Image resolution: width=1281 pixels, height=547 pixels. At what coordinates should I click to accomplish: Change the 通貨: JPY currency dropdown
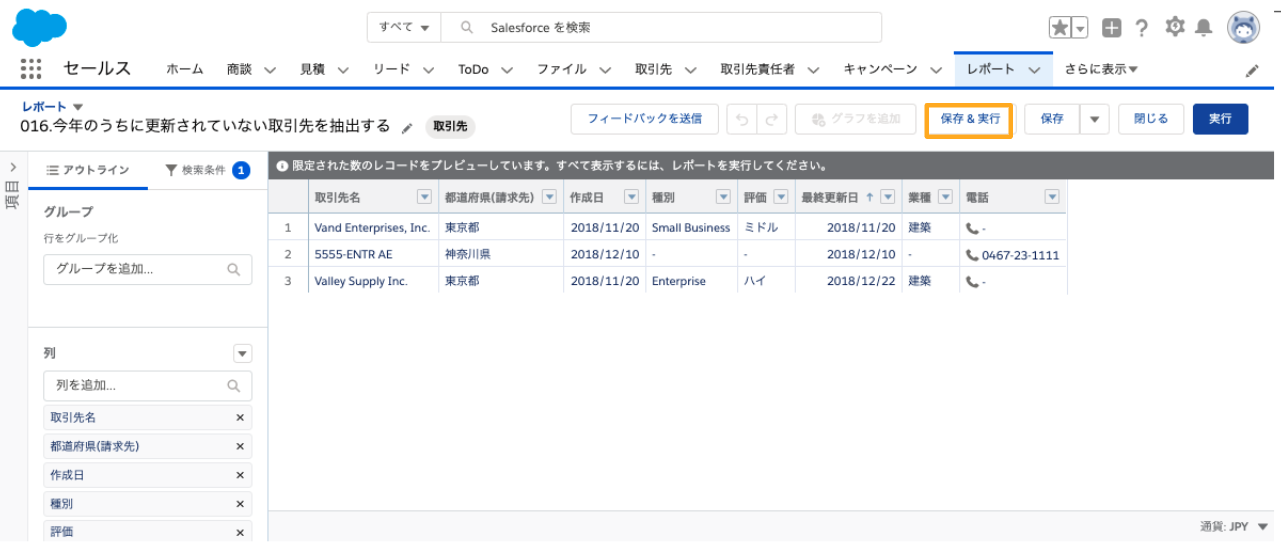1235,526
